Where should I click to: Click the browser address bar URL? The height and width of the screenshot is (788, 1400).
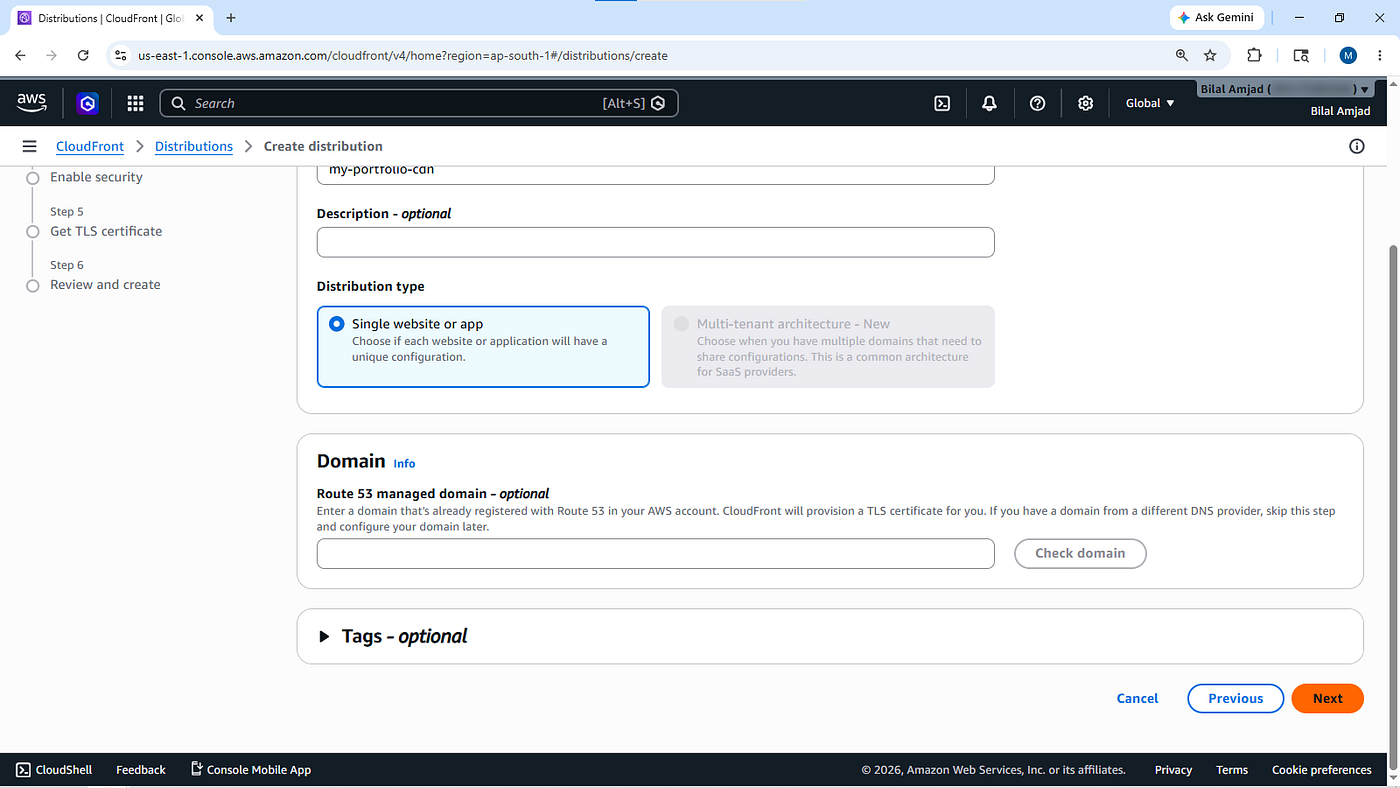[403, 55]
